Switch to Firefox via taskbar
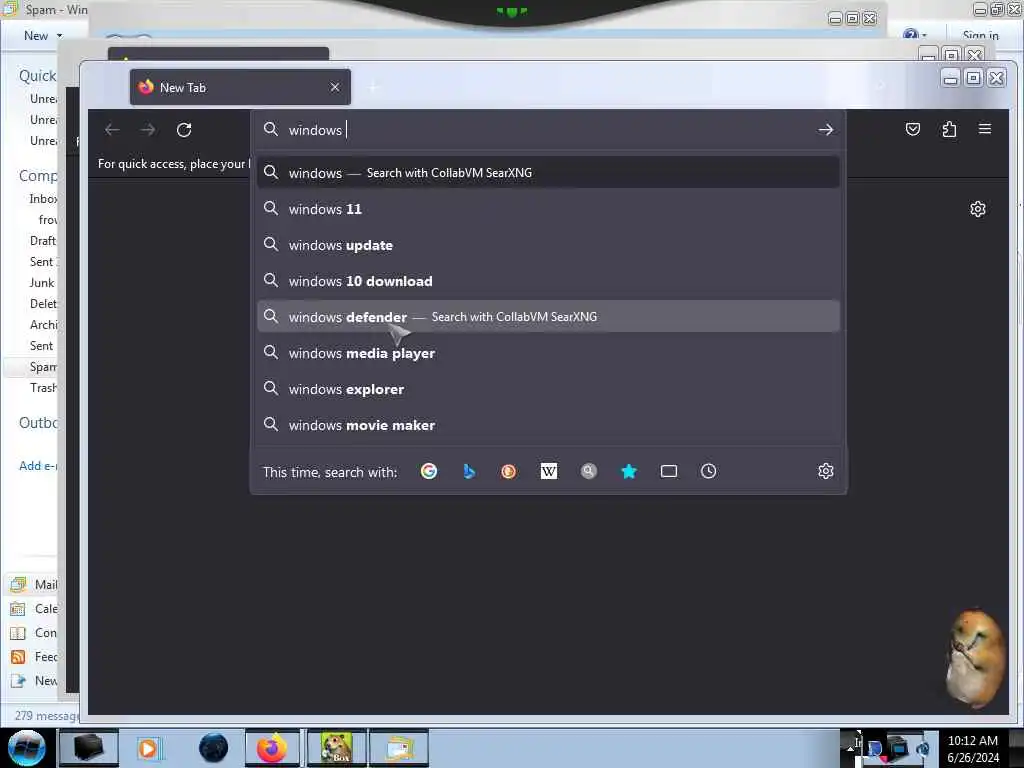Screen dimensions: 1024x768 click(272, 748)
